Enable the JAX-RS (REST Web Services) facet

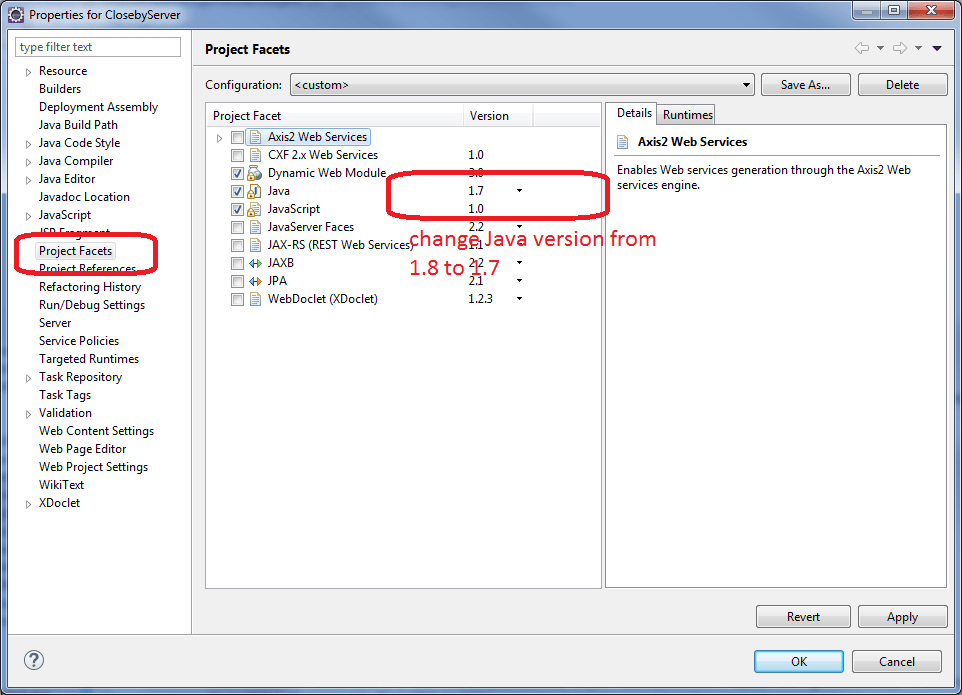click(238, 245)
